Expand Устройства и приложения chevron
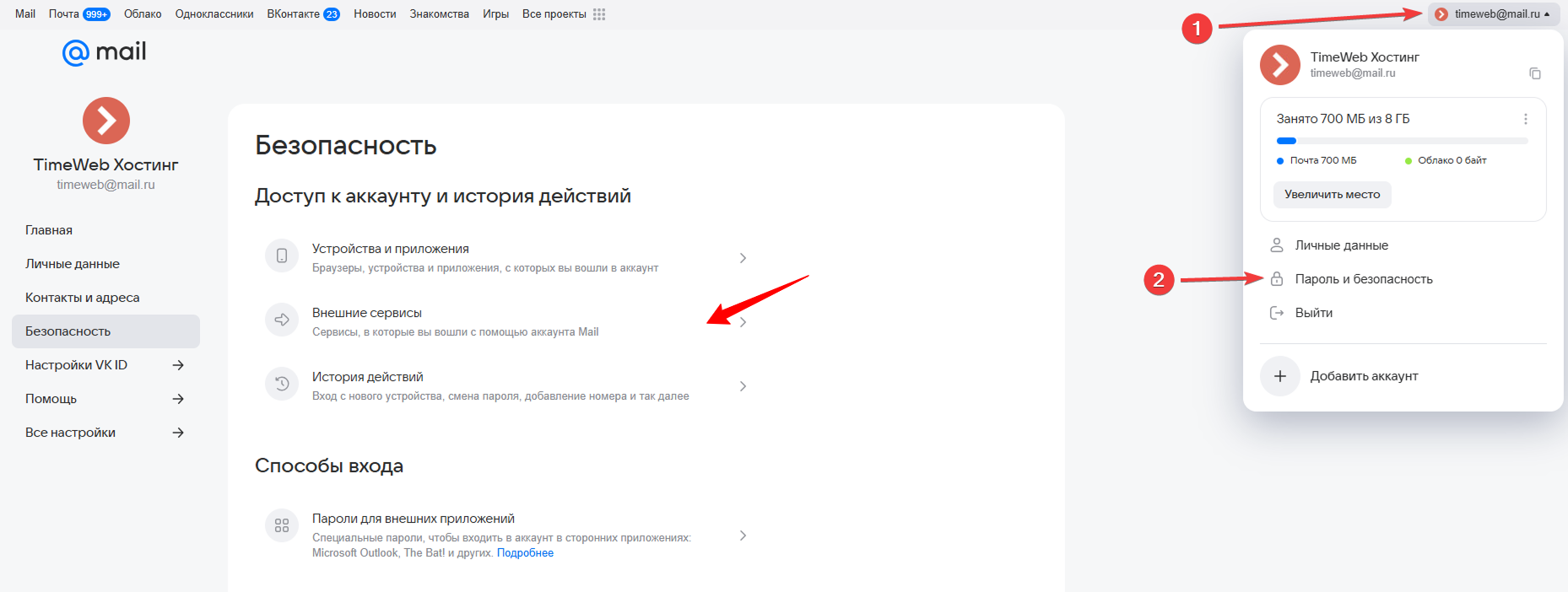 point(743,258)
